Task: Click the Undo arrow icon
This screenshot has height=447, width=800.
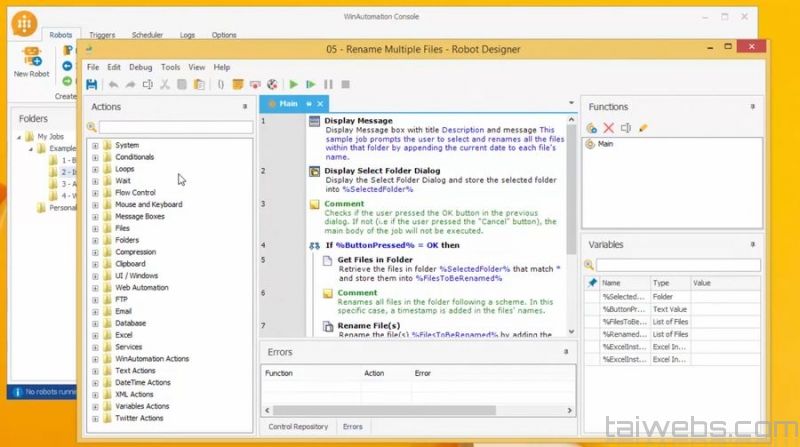Action: coord(112,85)
